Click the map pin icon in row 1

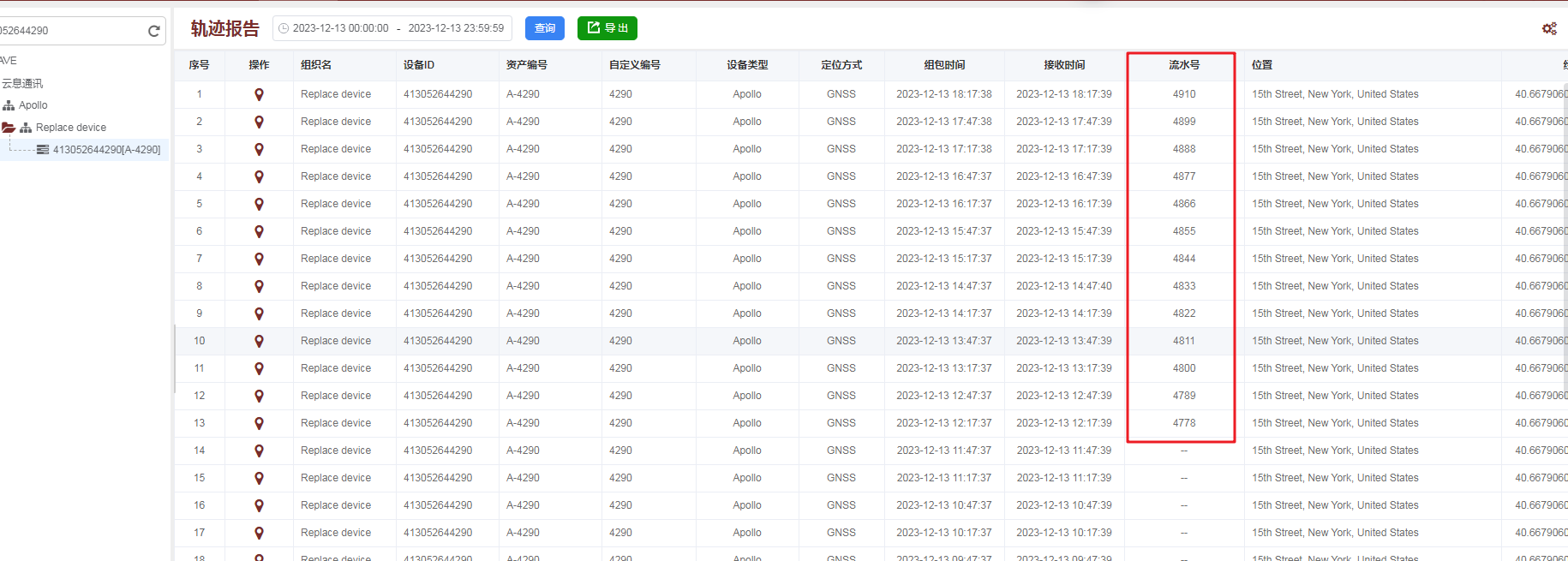(259, 94)
